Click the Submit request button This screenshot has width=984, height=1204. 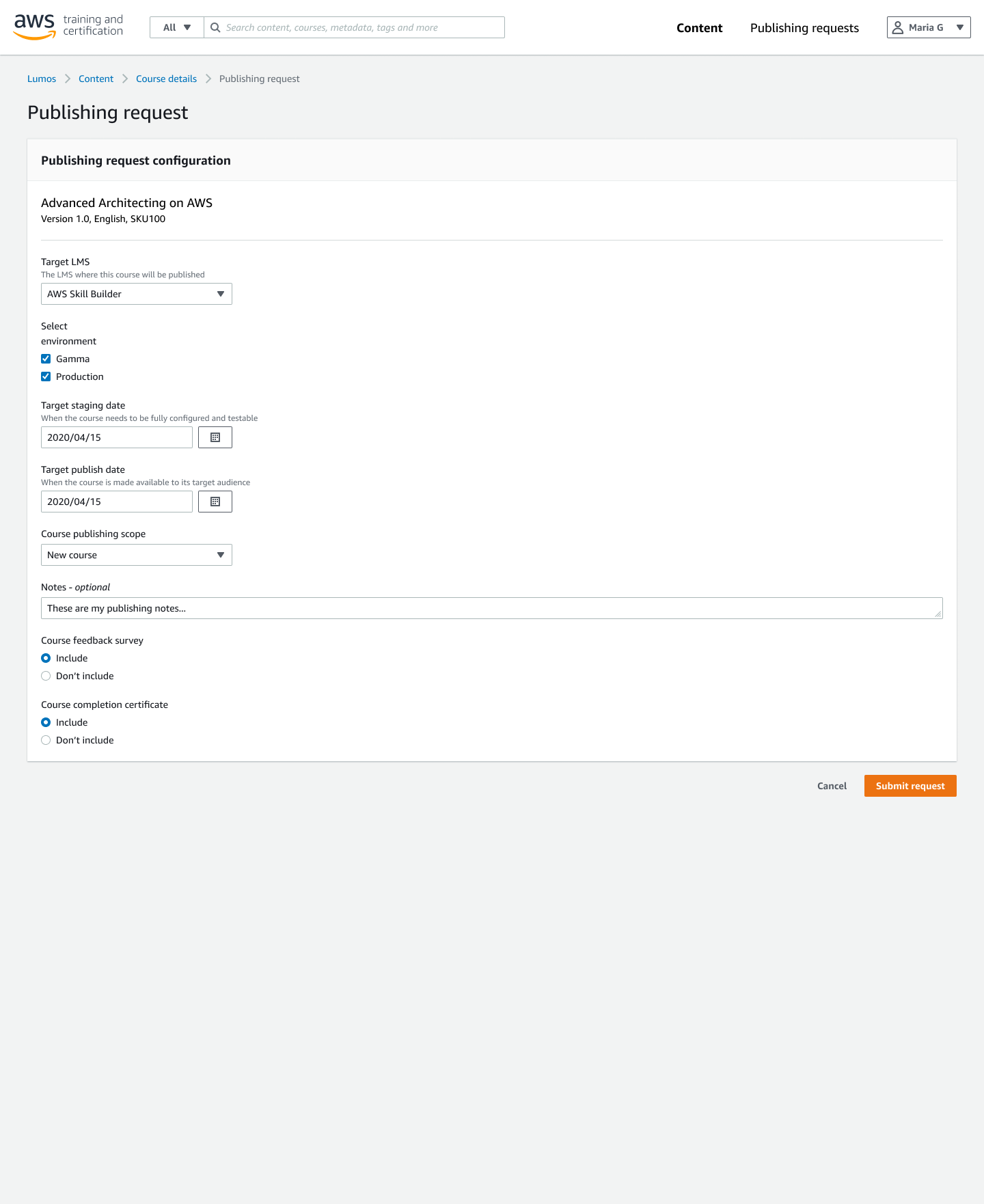(910, 786)
